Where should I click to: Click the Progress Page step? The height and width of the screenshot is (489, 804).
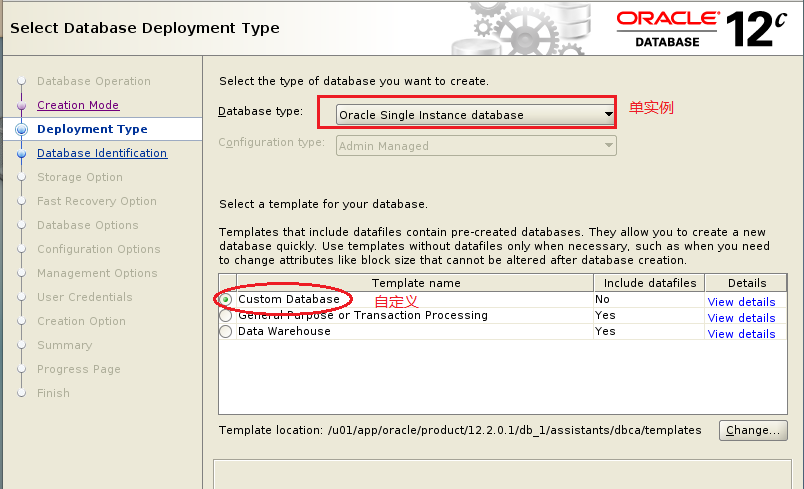(79, 369)
